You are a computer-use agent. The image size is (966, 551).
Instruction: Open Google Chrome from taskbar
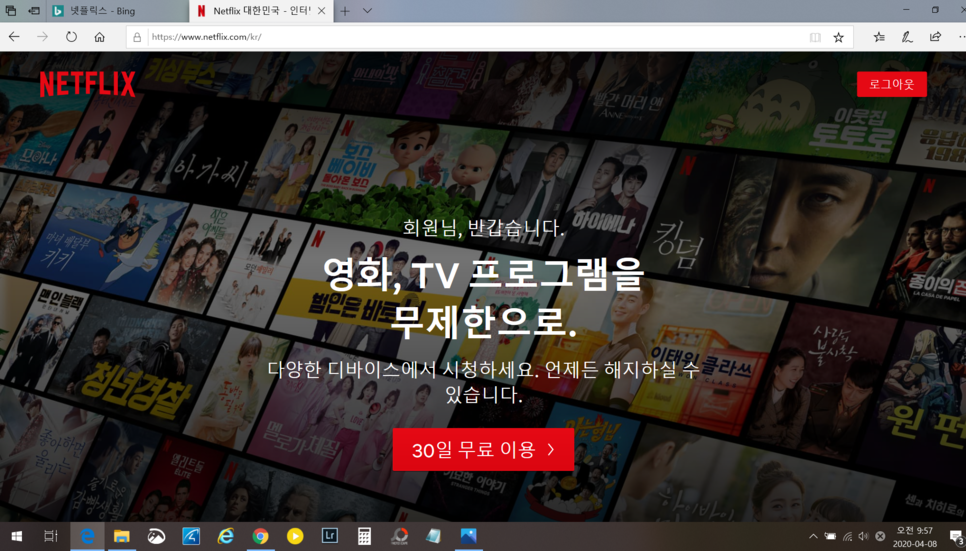(x=260, y=536)
